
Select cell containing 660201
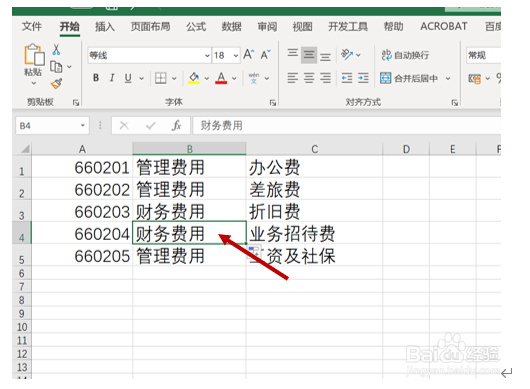point(82,167)
